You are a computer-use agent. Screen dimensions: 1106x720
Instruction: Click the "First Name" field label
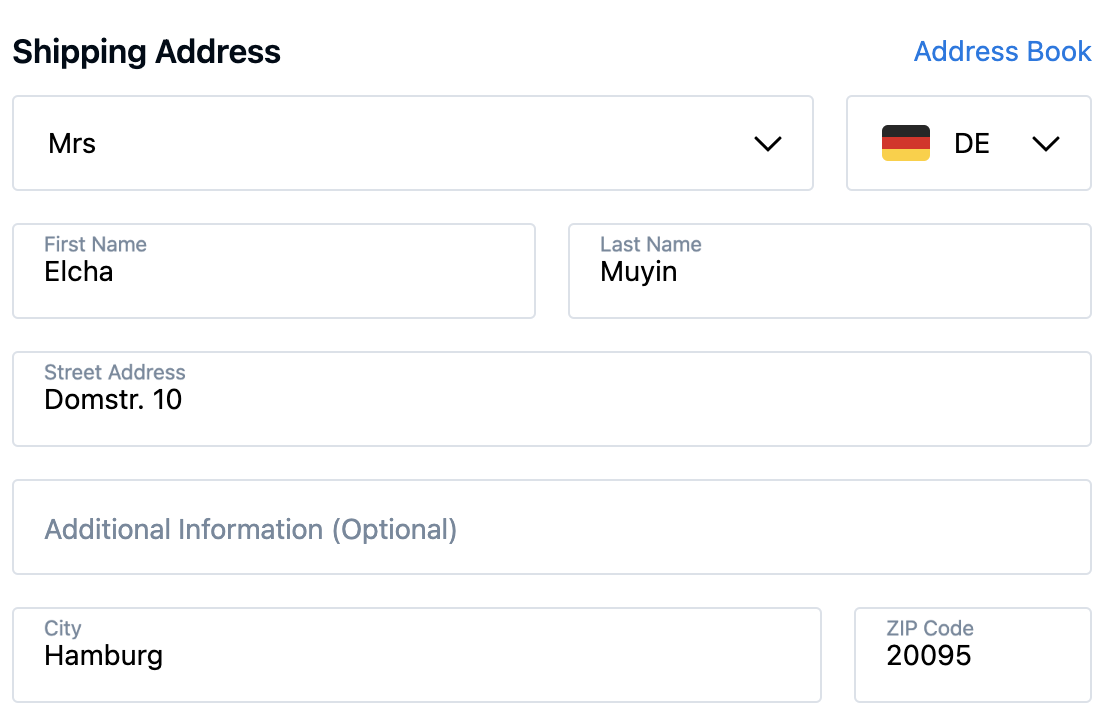coord(95,244)
